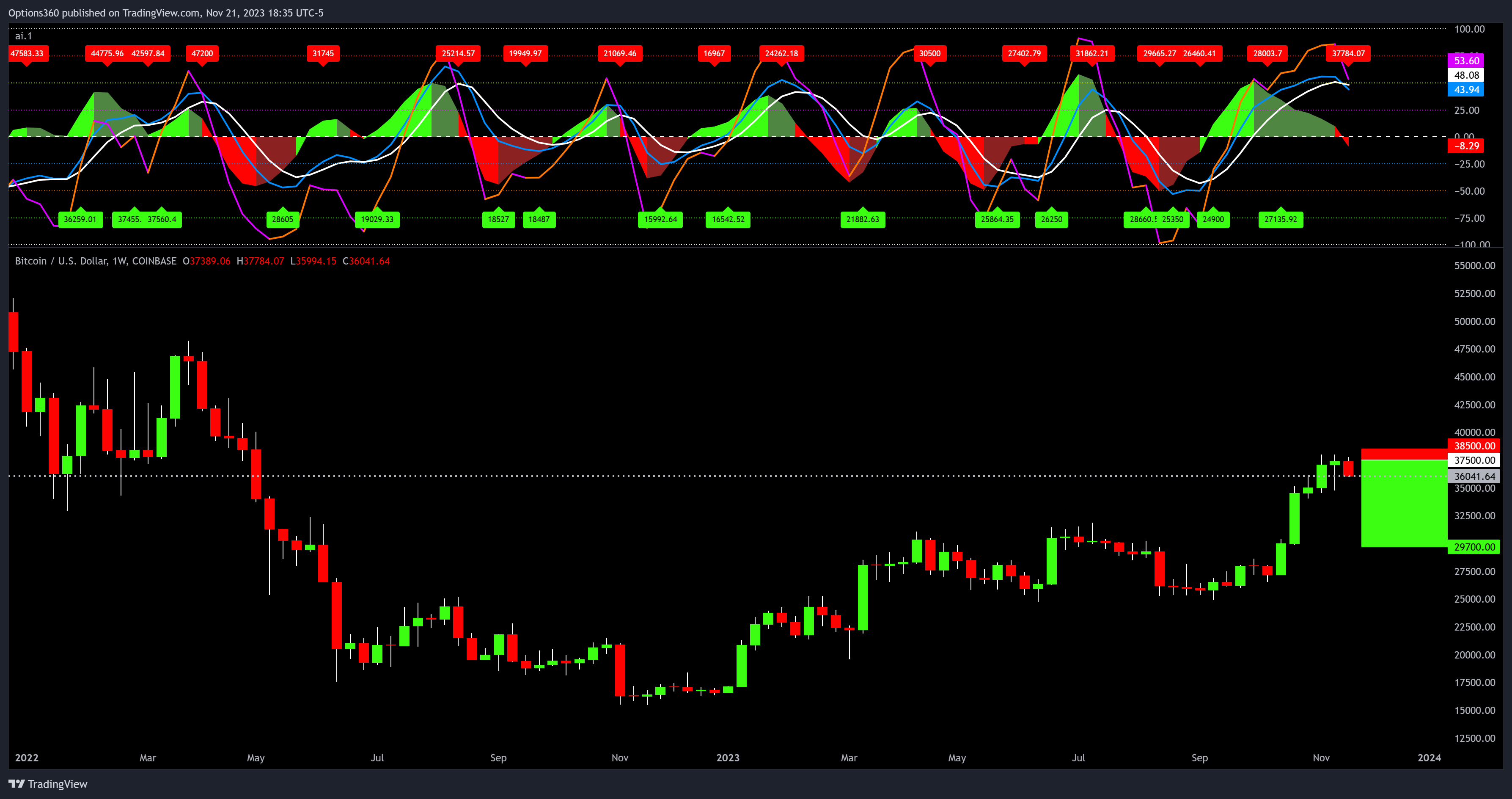Click the green 16542.52 label
Image resolution: width=1512 pixels, height=799 pixels.
(x=728, y=220)
